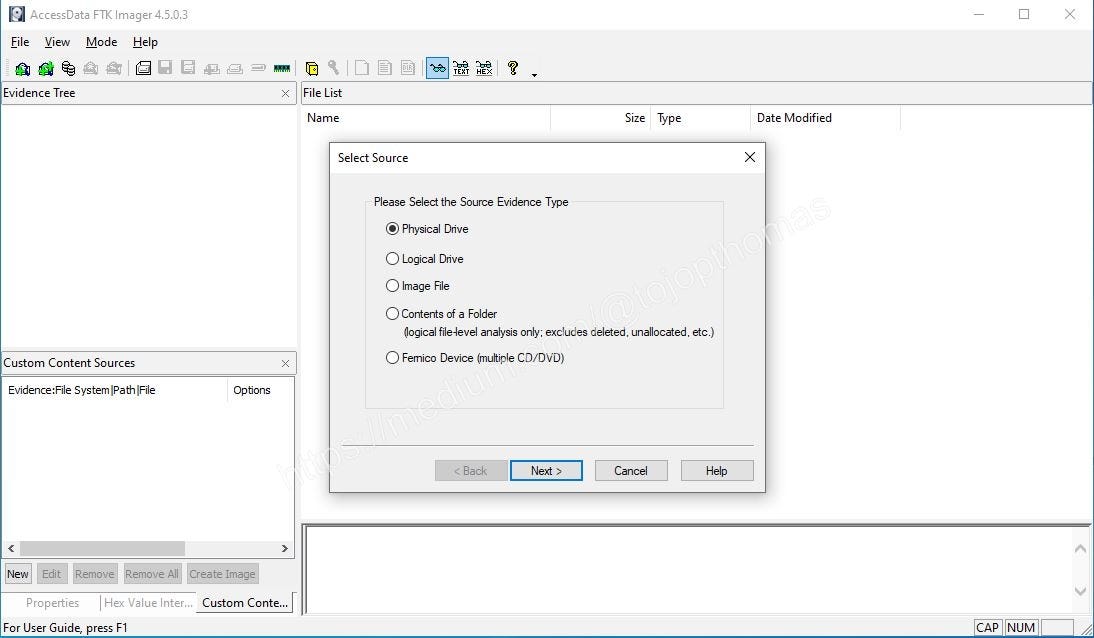Click the Evidence:File System|Path|File column header

point(115,390)
